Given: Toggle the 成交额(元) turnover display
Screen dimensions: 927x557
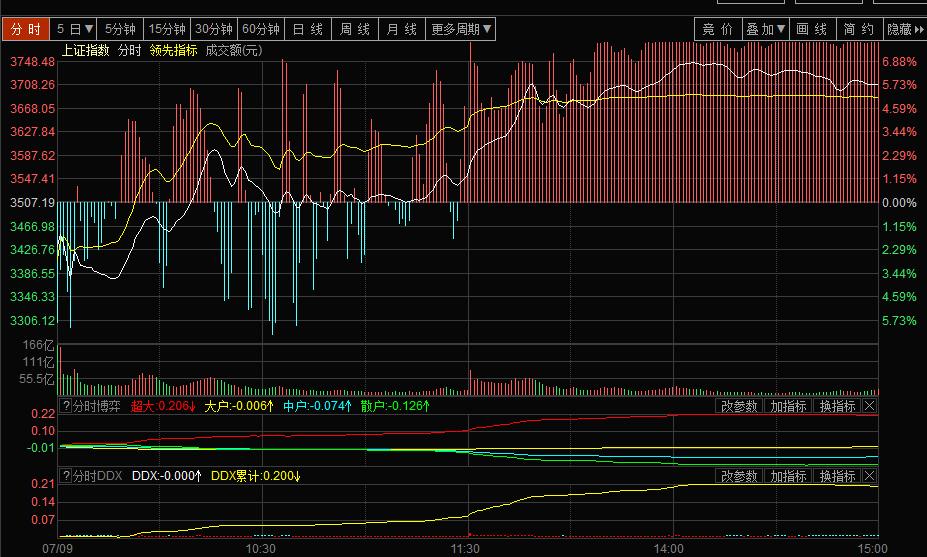Looking at the screenshot, I should pos(233,50).
